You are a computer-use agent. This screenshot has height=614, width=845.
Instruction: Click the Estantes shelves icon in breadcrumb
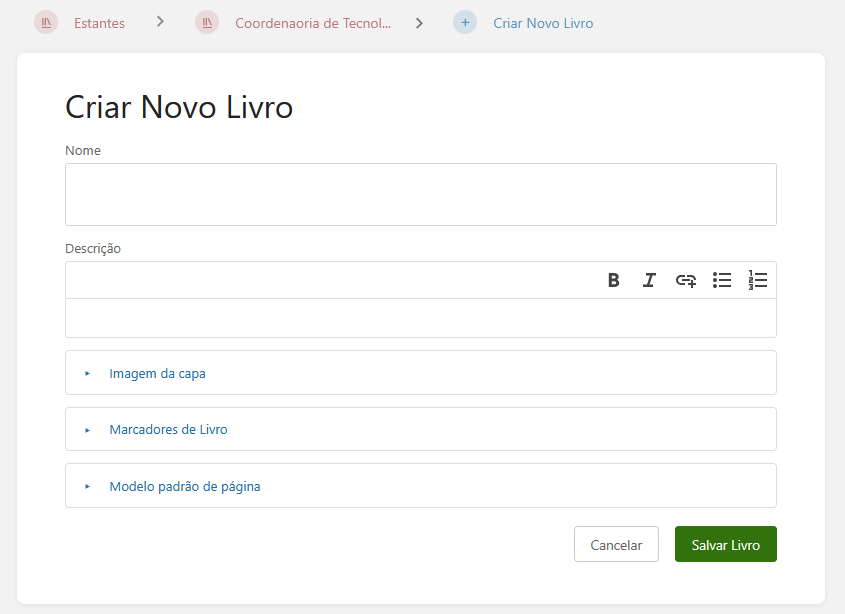46,23
